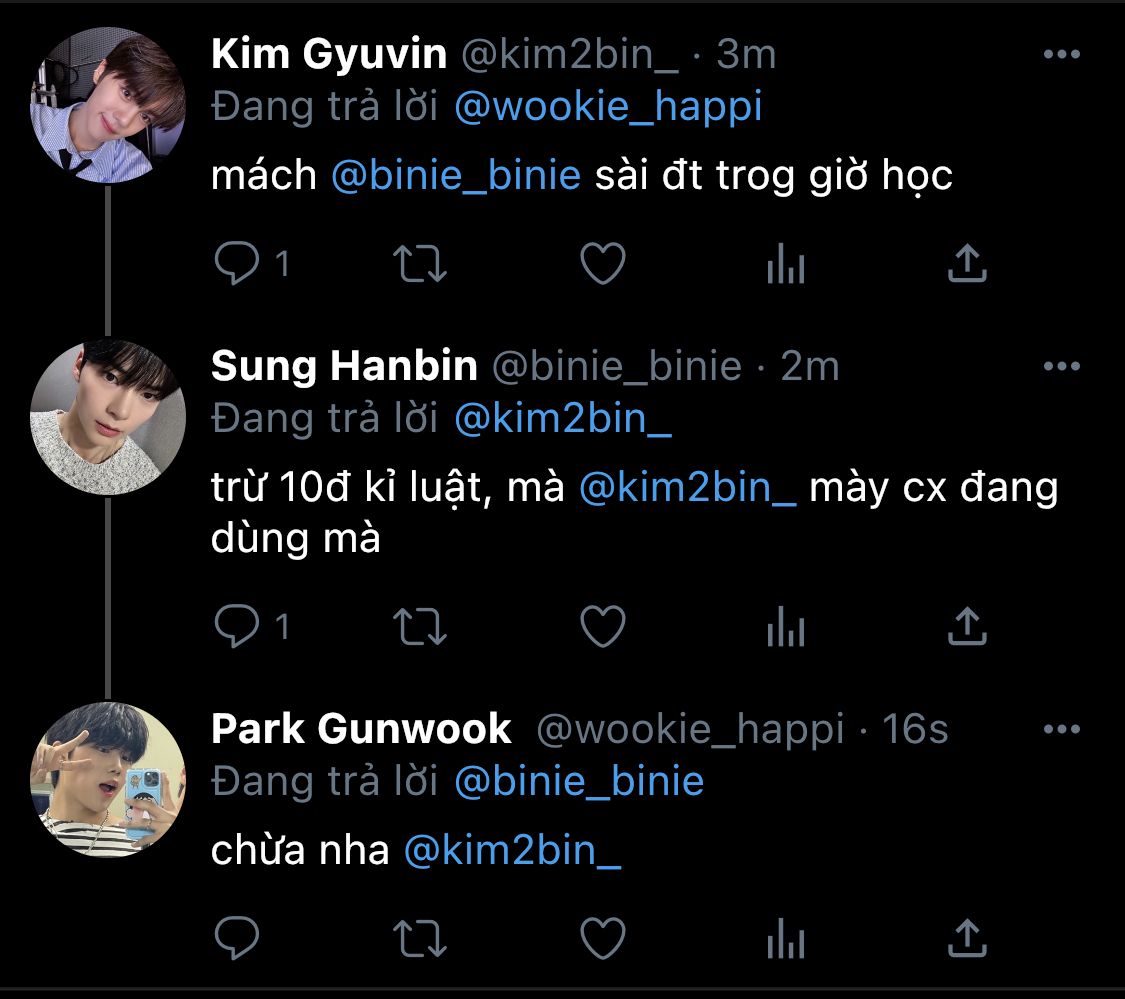Image resolution: width=1125 pixels, height=999 pixels.
Task: Click @binie_binie mention in Kim Gyuvin's tweet
Action: 456,176
